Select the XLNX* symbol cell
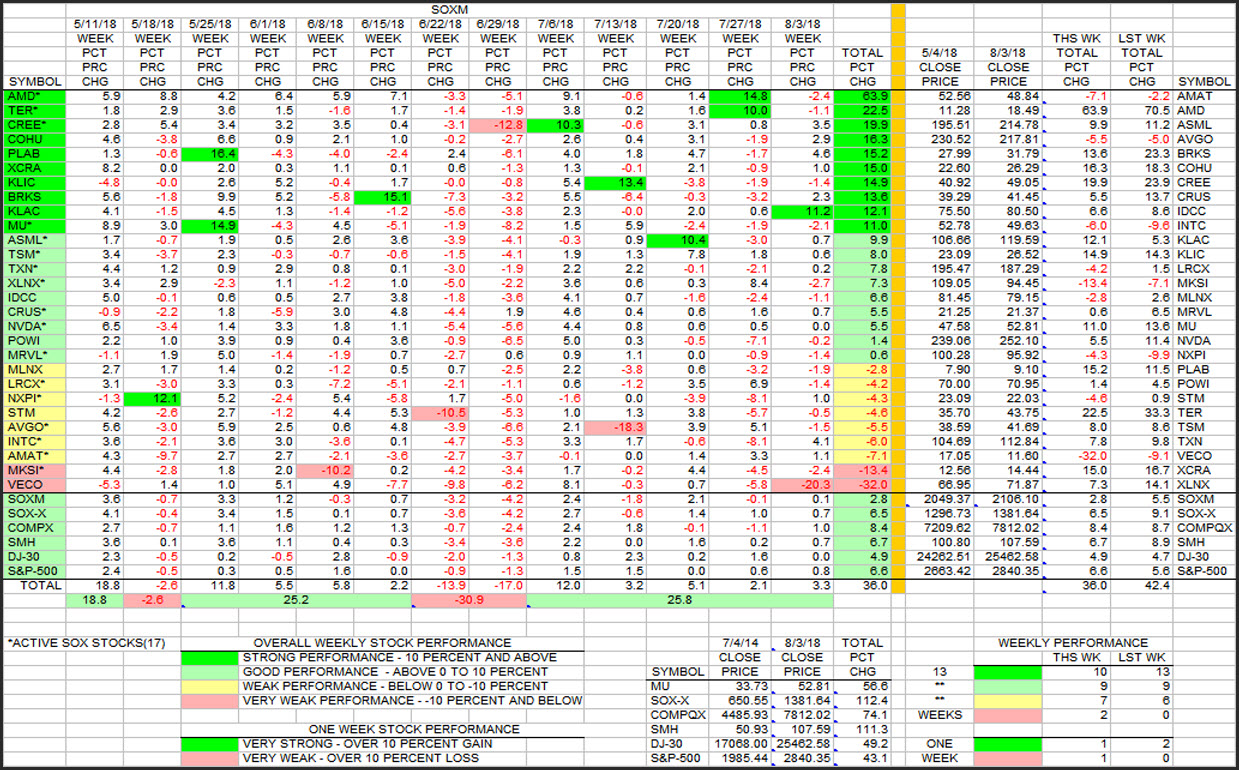The width and height of the screenshot is (1239, 770). pos(34,284)
